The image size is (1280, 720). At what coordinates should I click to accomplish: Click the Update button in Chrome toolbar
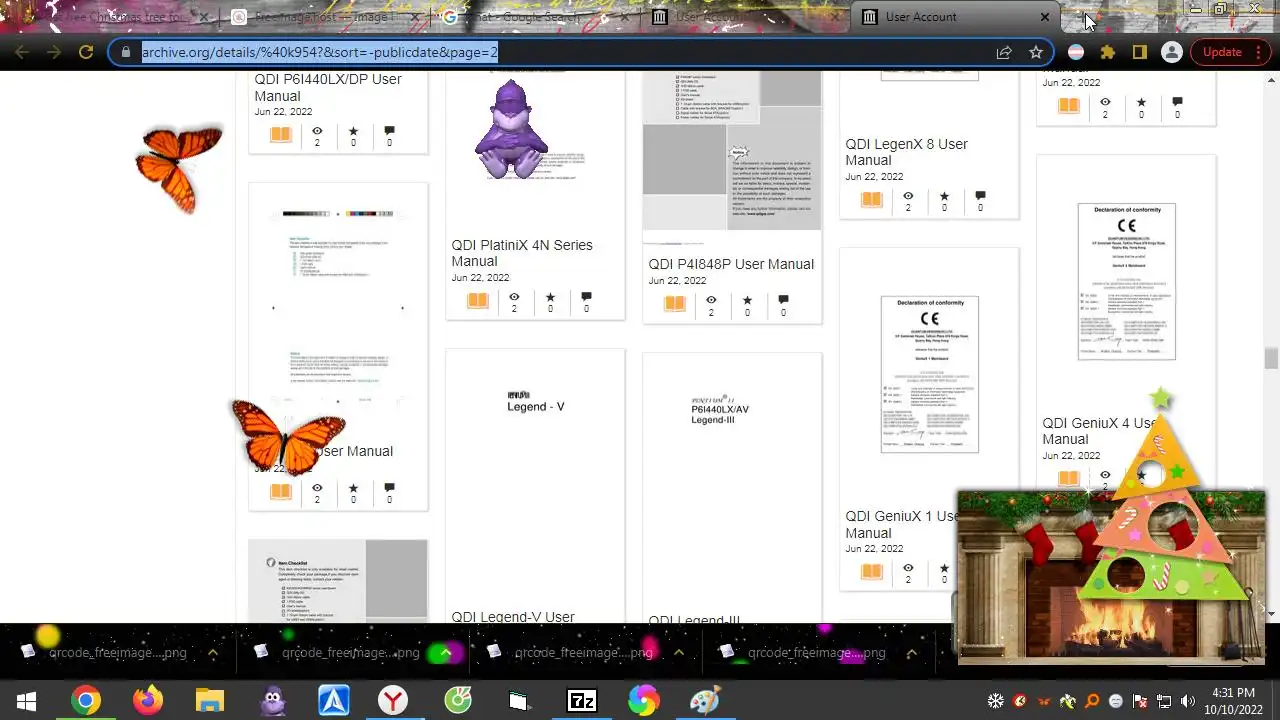click(x=1222, y=52)
